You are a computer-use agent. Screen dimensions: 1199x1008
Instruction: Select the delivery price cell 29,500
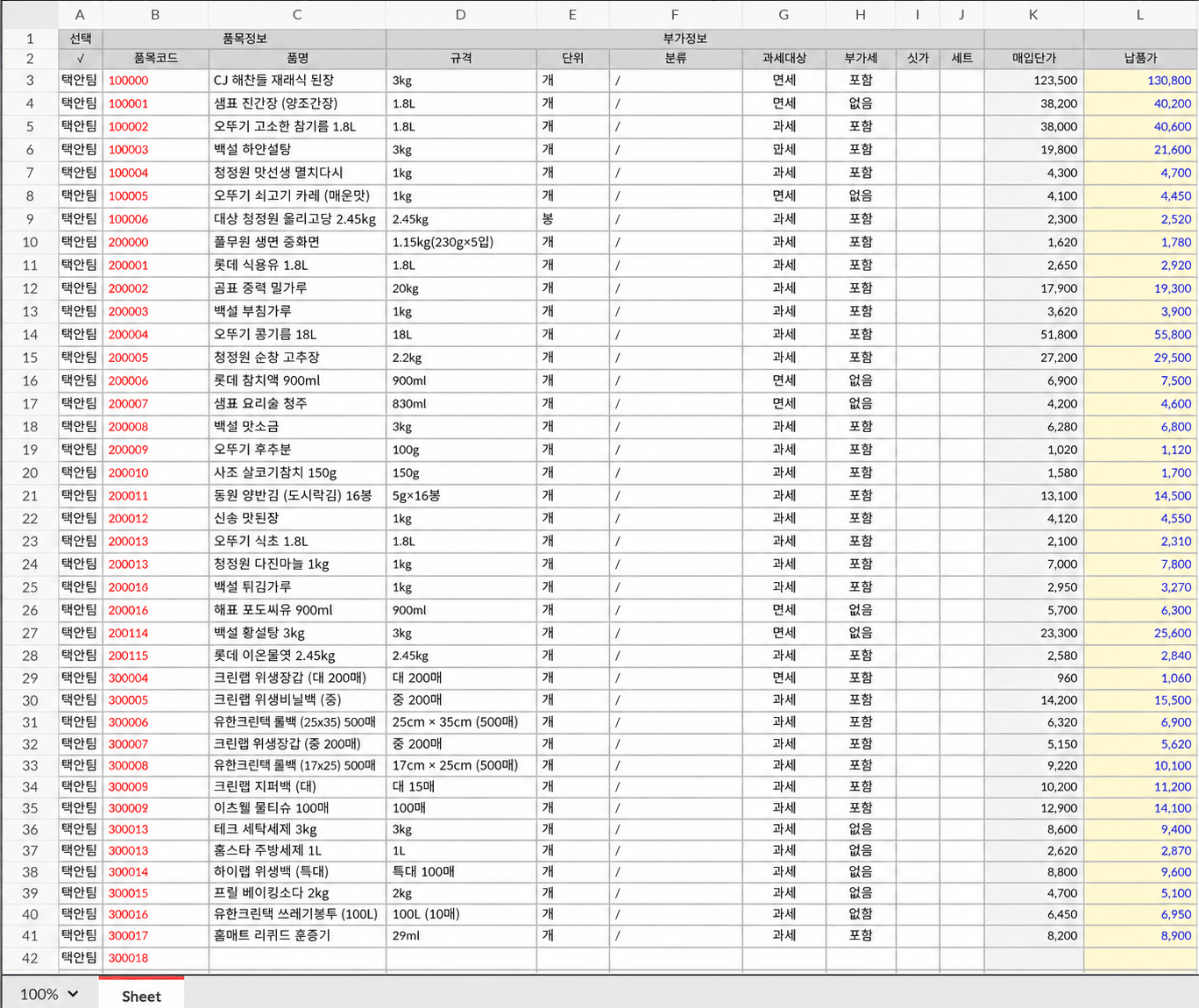[x=1140, y=358]
